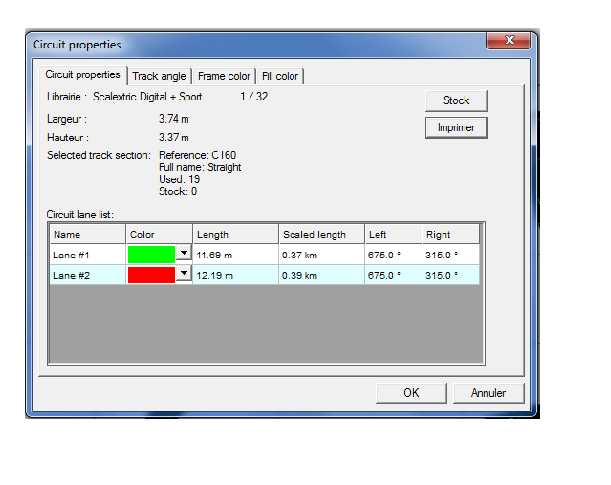This screenshot has height=485, width=611.
Task: Expand the Lane #1 color dropdown arrow
Action: tap(183, 254)
